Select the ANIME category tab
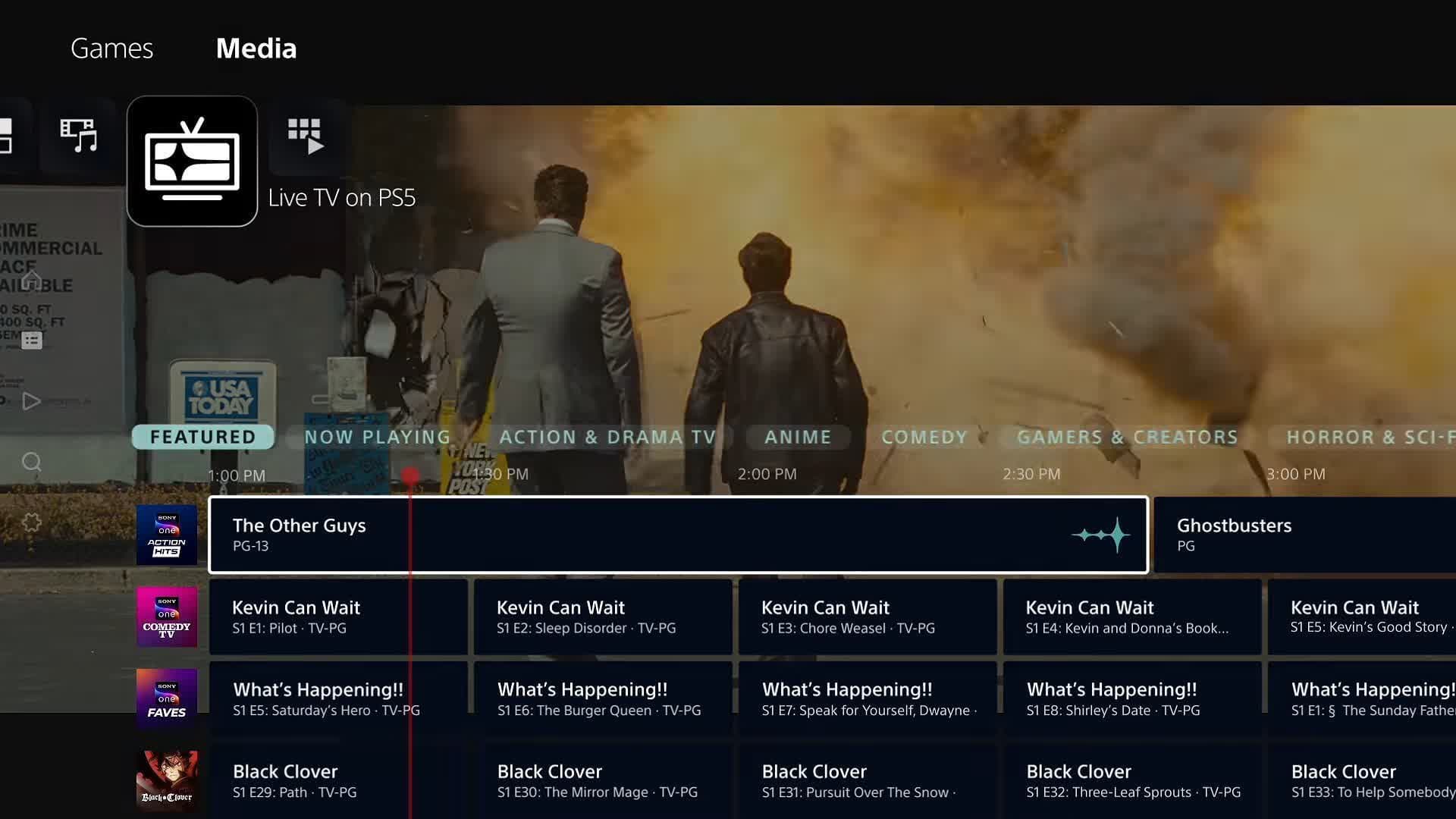 tap(798, 437)
